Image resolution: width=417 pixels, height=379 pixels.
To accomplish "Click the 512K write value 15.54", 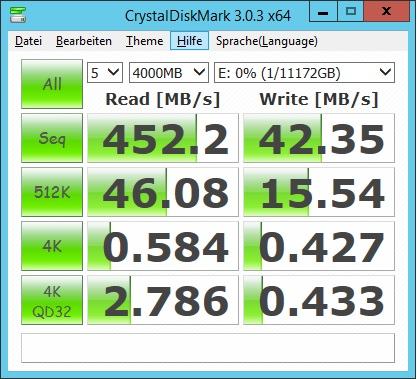I will click(319, 192).
